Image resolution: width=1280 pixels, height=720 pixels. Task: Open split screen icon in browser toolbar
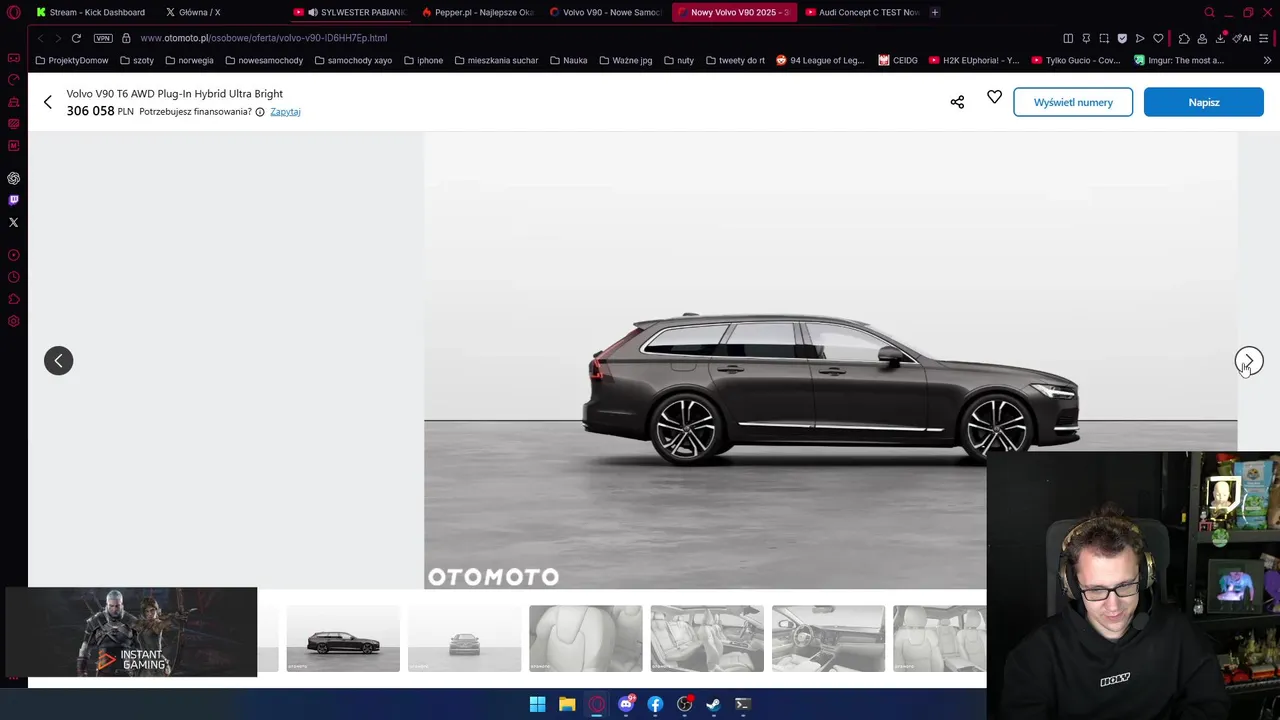tap(1068, 38)
